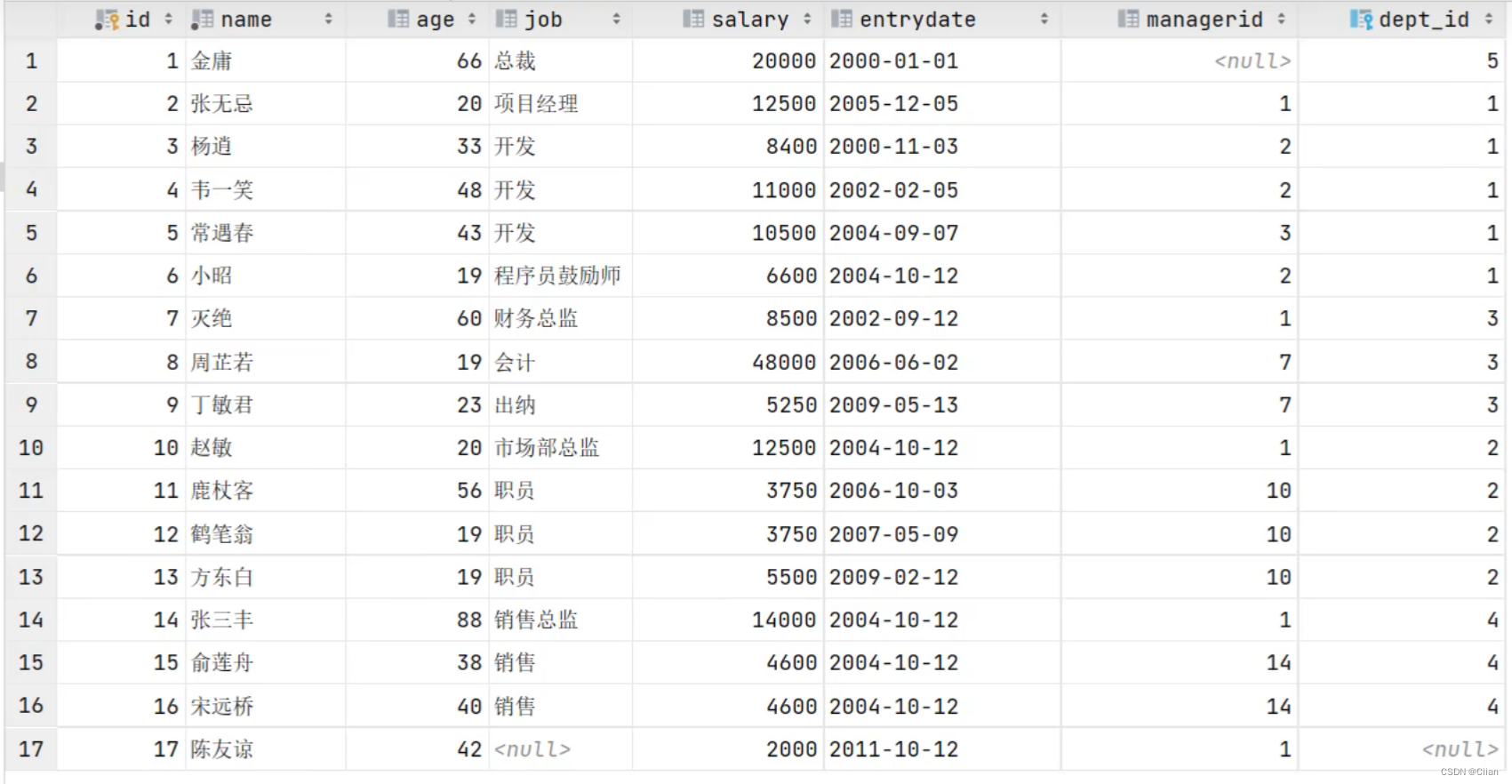Select the name cell 俞莲舟
This screenshot has width=1512, height=784.
[265, 662]
